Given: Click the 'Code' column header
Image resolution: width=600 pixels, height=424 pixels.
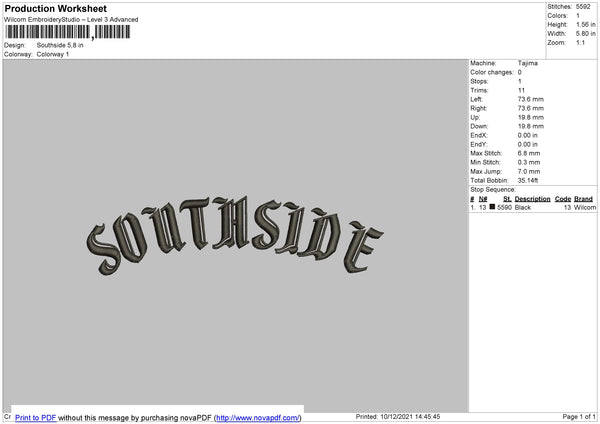Looking at the screenshot, I should pyautogui.click(x=563, y=199).
